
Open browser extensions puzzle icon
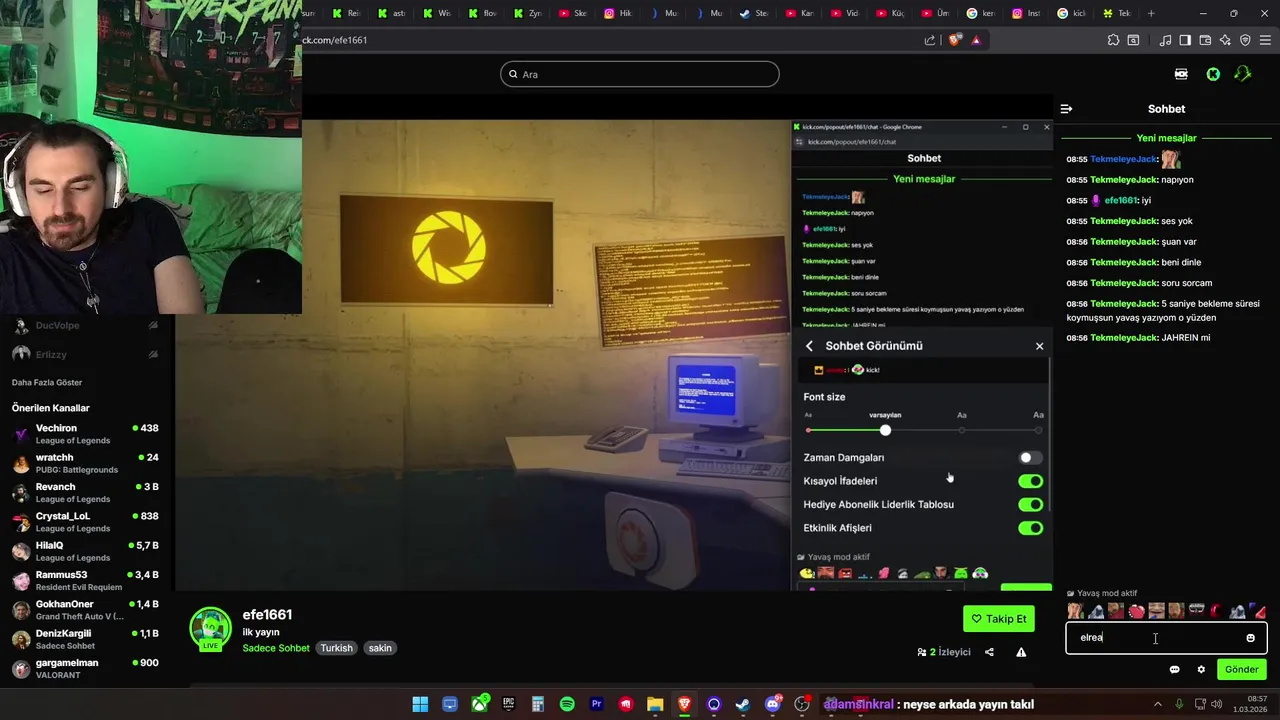click(x=1113, y=40)
